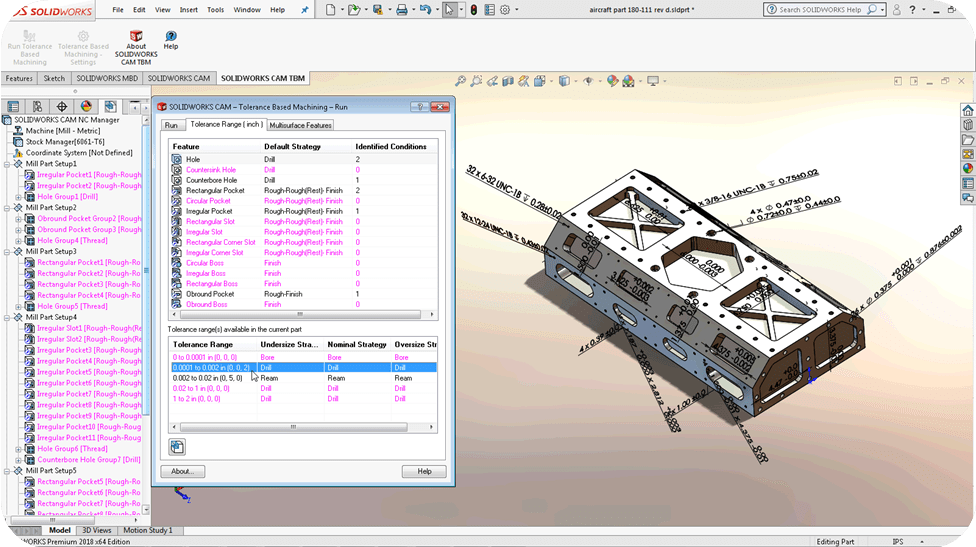Expand Hole Group1 [Drill] tree node

point(19,197)
